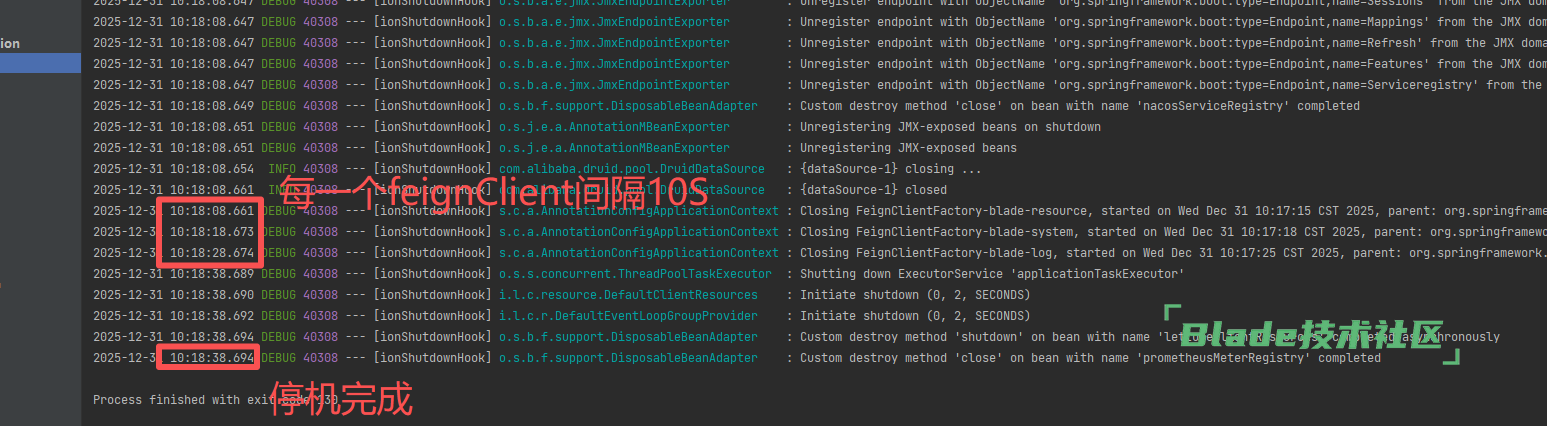The image size is (1547, 426).
Task: Click the DisposableBeanAdapter logger on nacosServiceRegistry line
Action: [628, 106]
